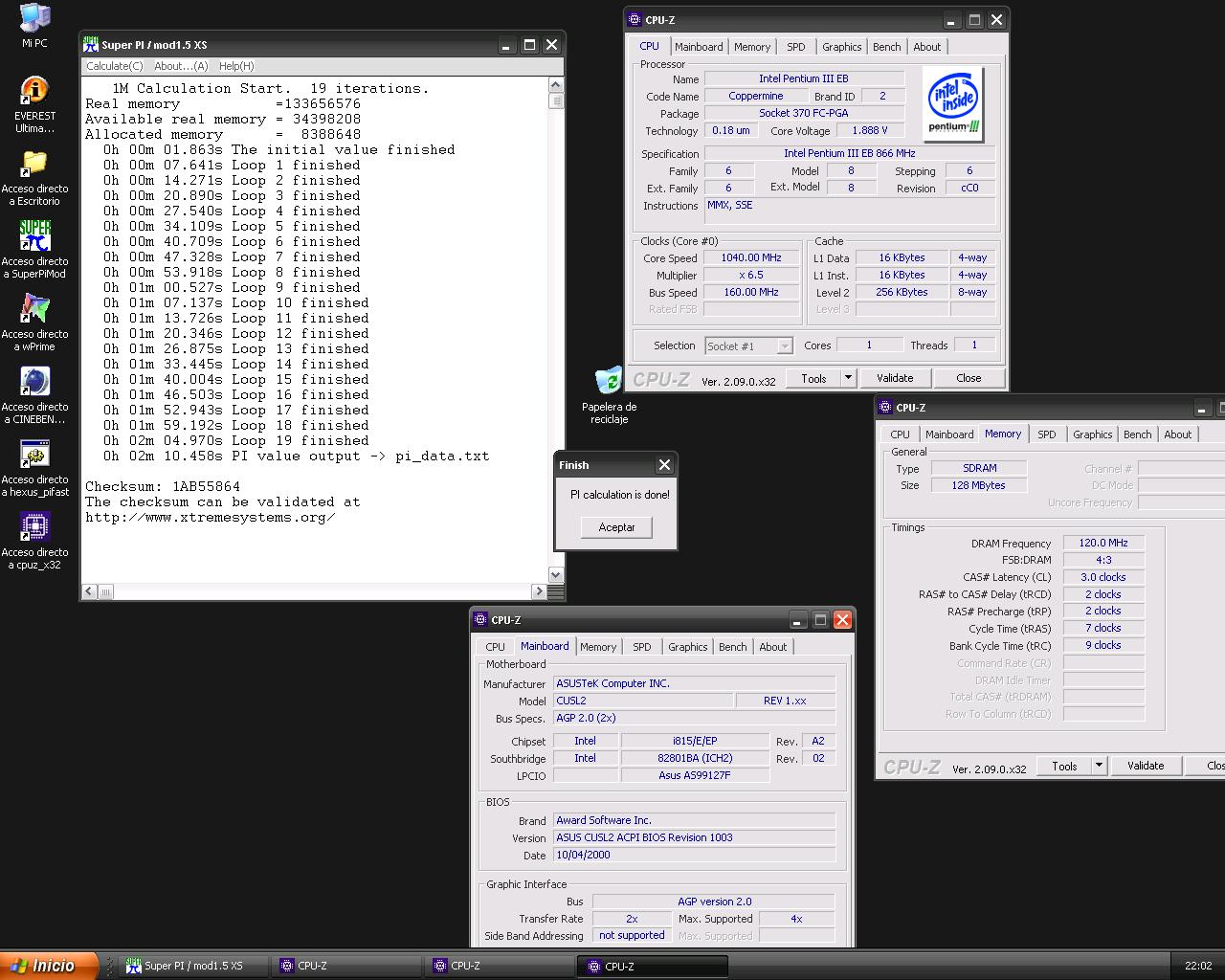Click Validate in the top CPU-Z window
This screenshot has height=980, width=1225.
pyautogui.click(x=895, y=378)
